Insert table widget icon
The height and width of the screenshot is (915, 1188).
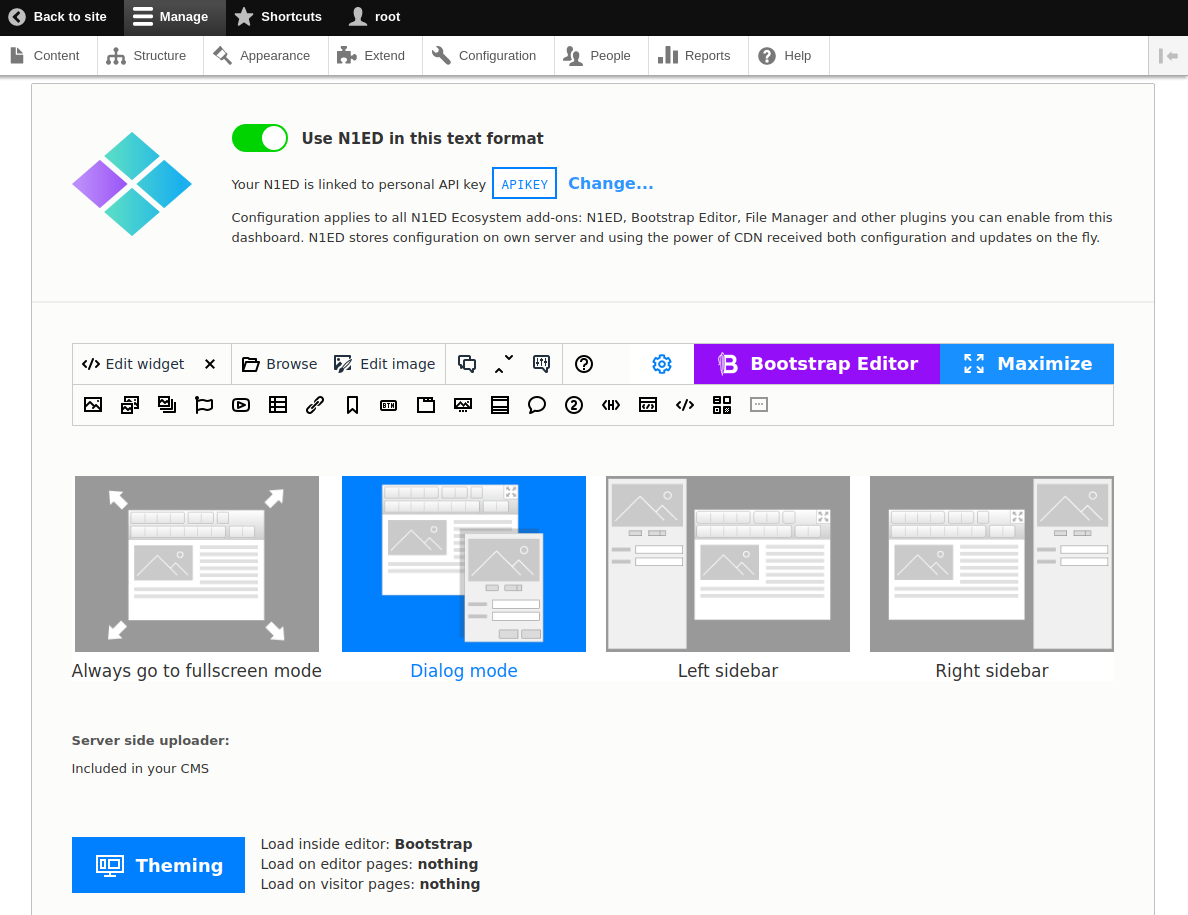278,405
